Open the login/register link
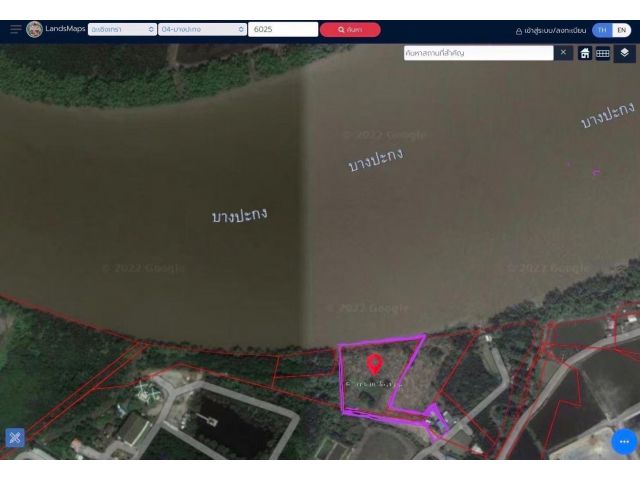 [x=551, y=31]
